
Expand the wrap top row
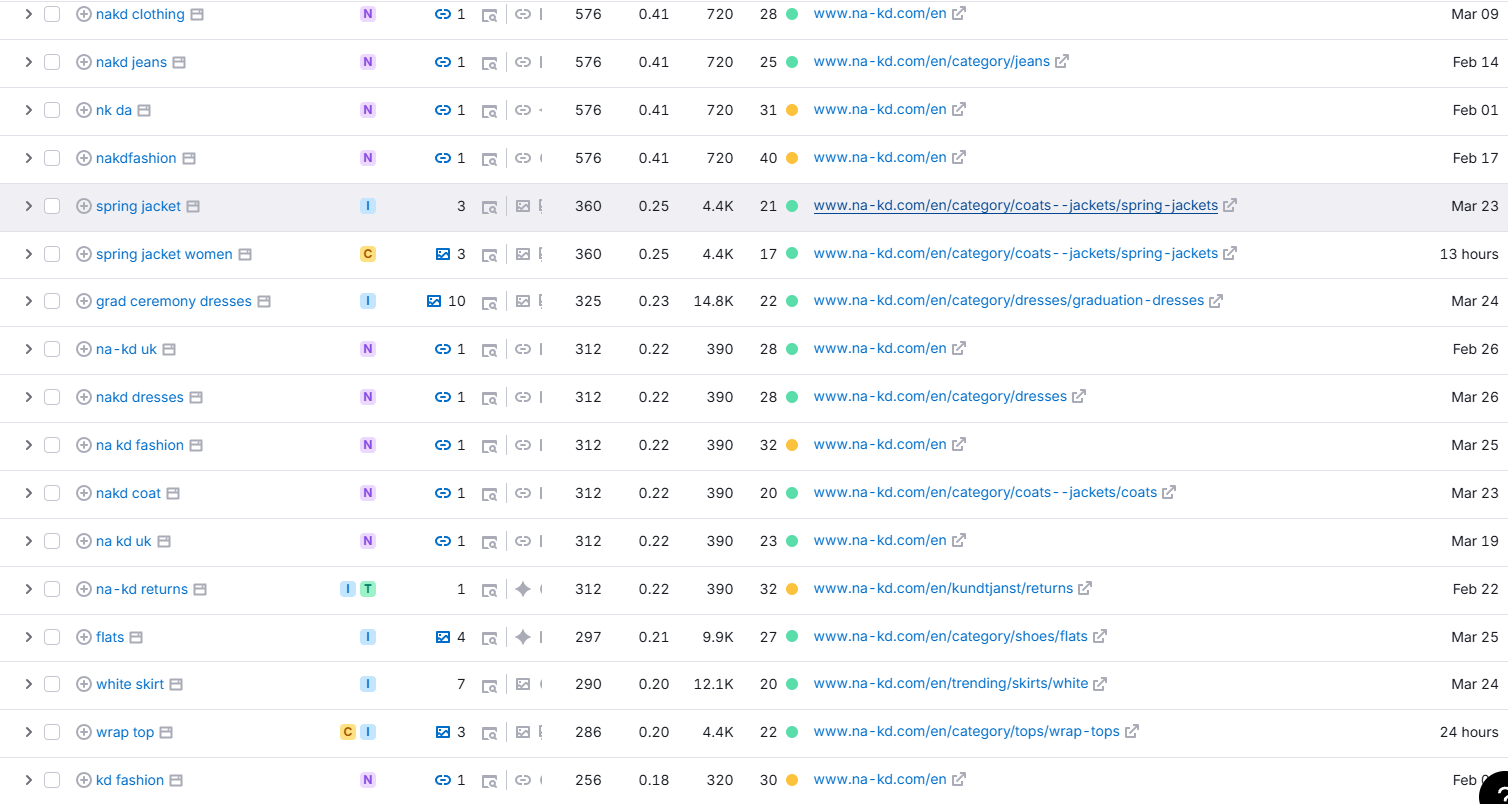[28, 732]
